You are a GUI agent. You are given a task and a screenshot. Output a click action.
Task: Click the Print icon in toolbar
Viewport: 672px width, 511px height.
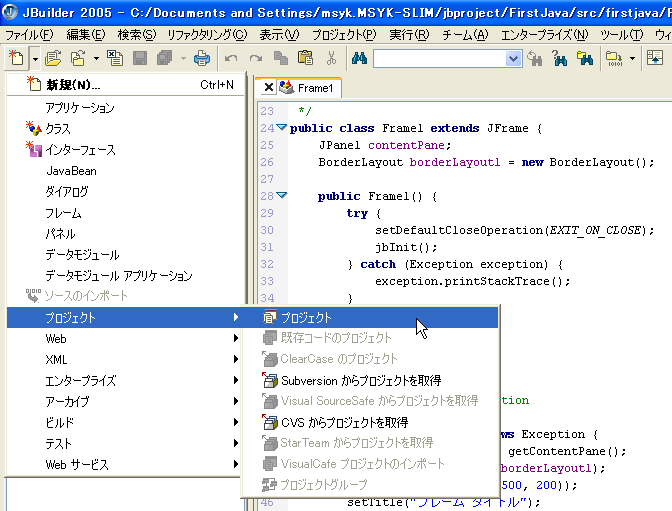coord(202,58)
